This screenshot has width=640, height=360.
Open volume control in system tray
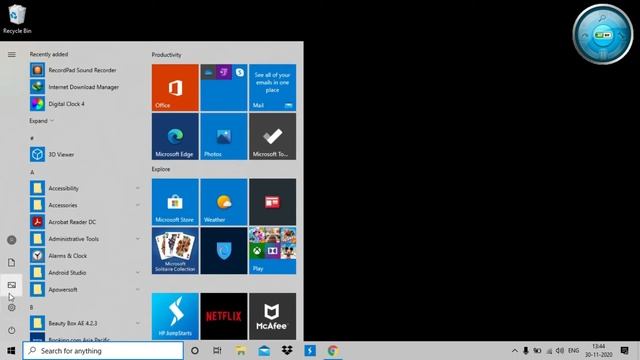pyautogui.click(x=560, y=351)
